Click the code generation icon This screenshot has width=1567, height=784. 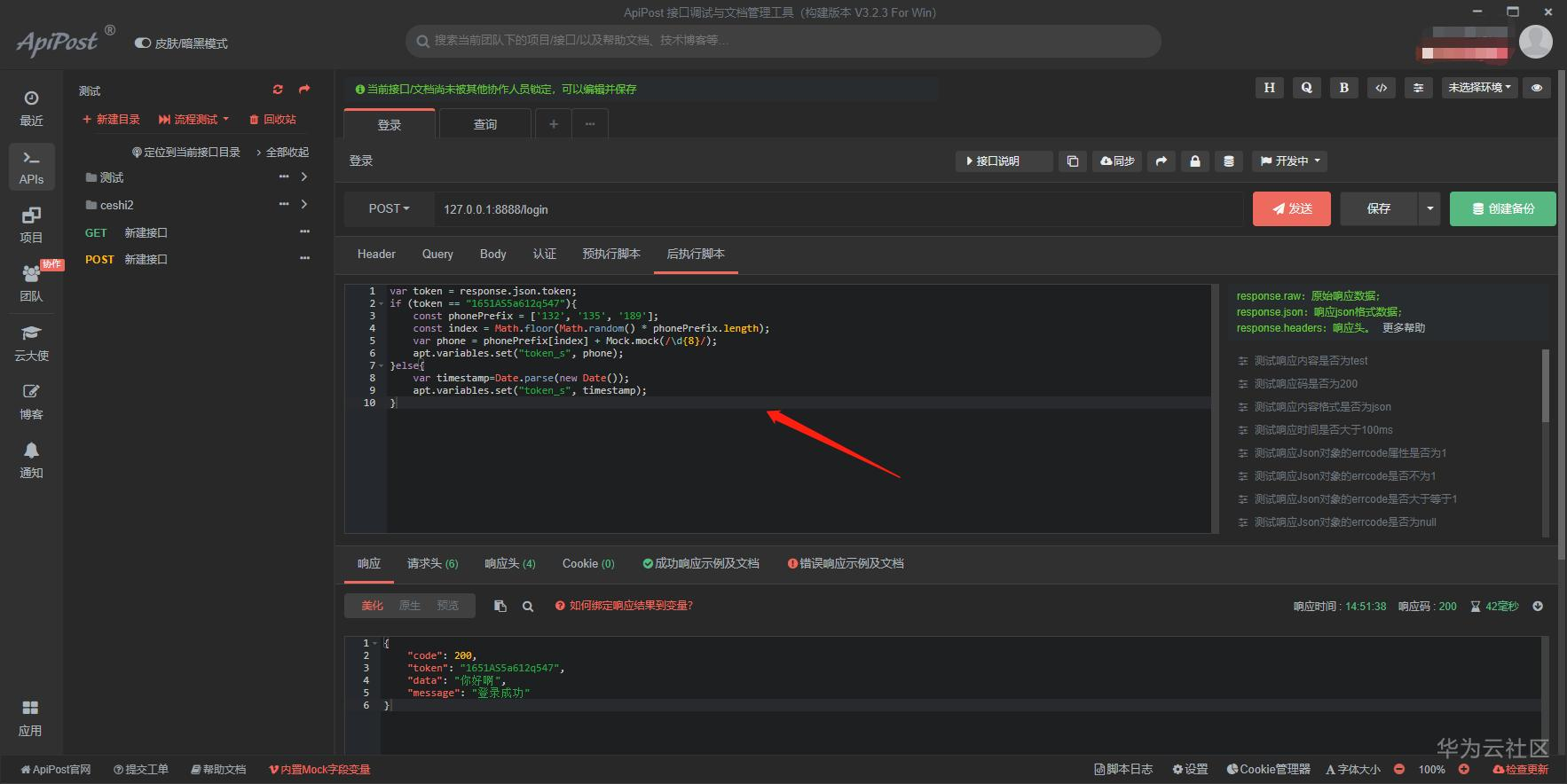click(x=1382, y=88)
